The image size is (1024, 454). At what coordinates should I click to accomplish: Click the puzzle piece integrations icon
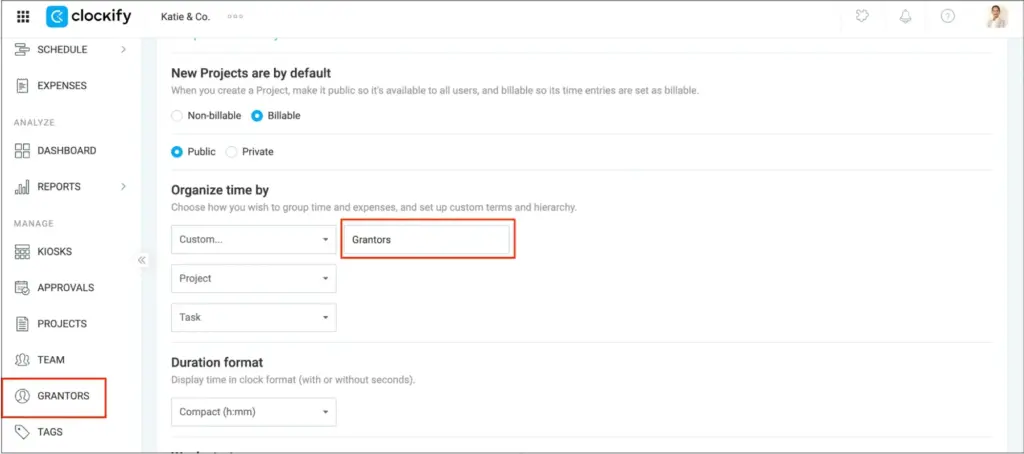pos(863,17)
